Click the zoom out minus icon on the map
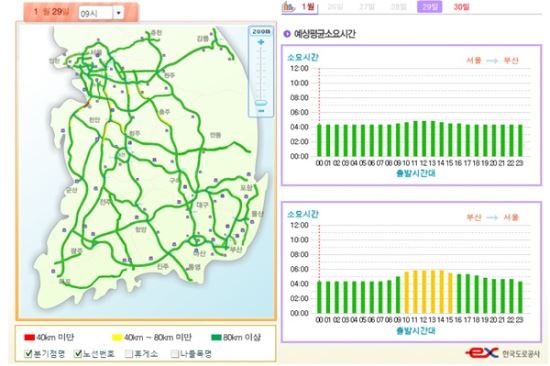The height and width of the screenshot is (366, 550). coord(261,111)
